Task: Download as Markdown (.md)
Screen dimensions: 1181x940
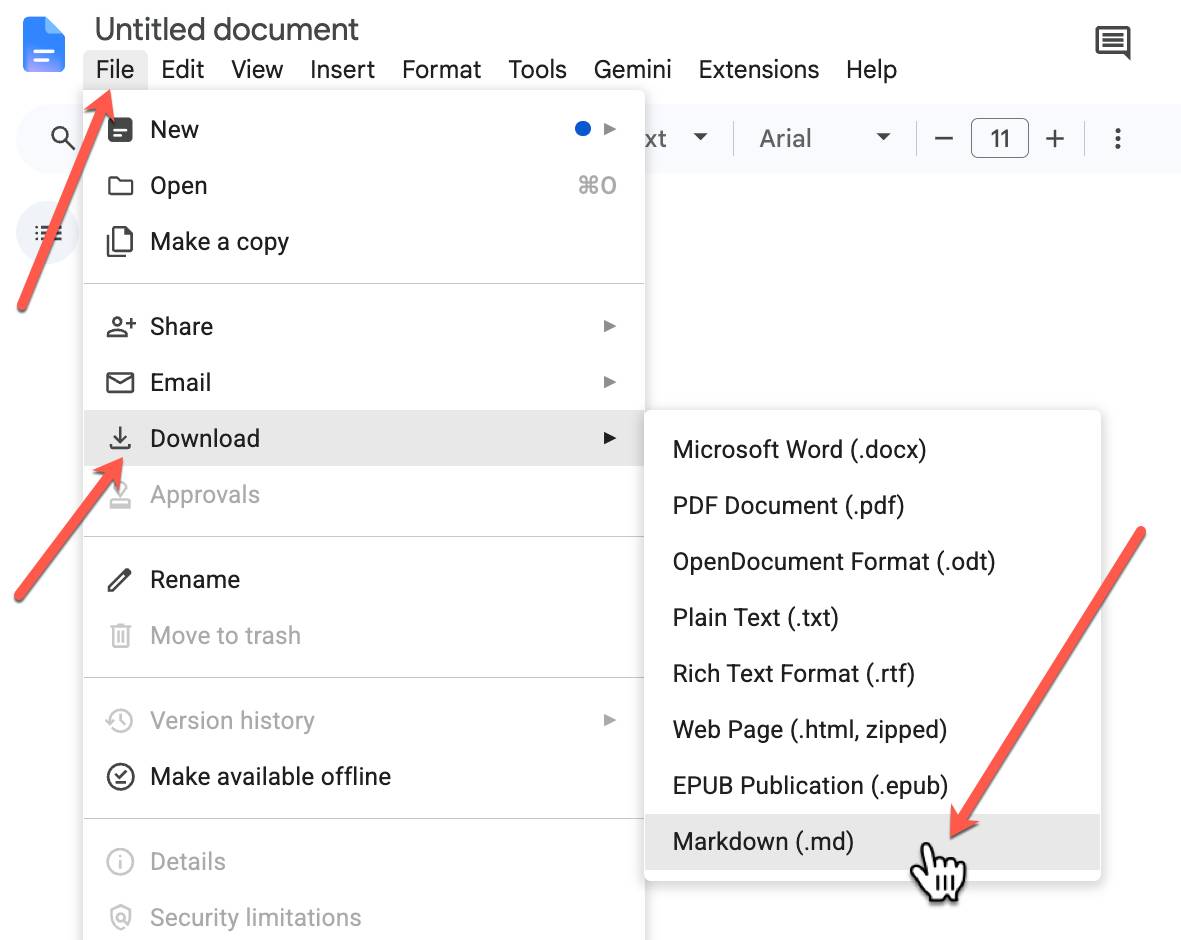Action: pyautogui.click(x=873, y=842)
